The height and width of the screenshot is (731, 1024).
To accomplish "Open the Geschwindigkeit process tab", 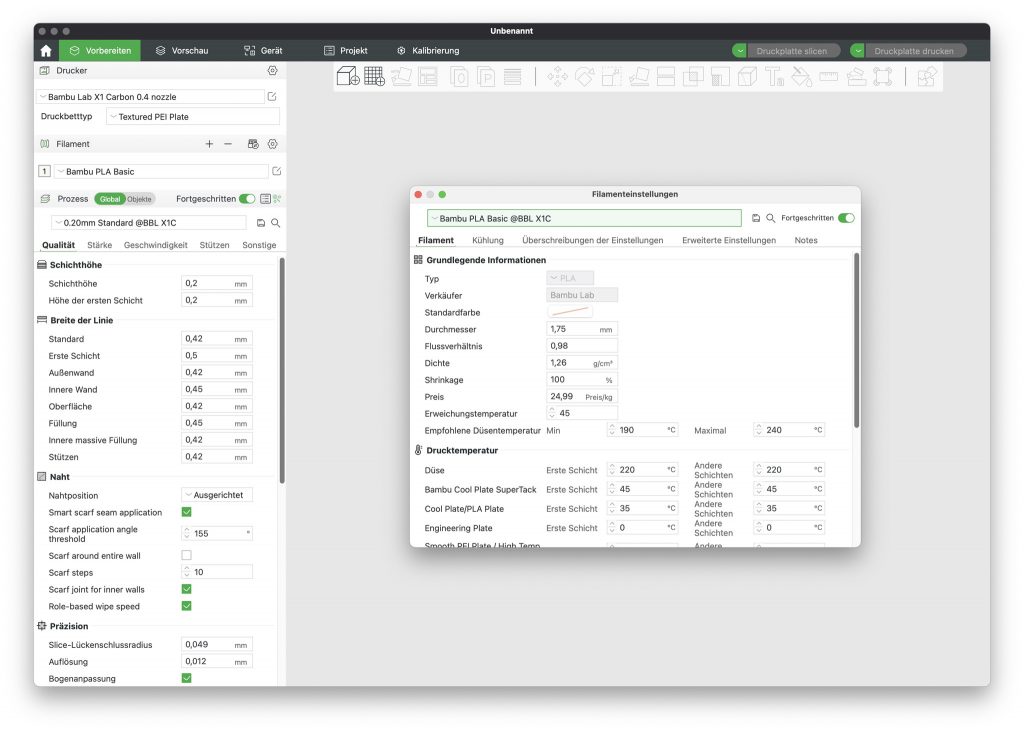I will (x=155, y=245).
